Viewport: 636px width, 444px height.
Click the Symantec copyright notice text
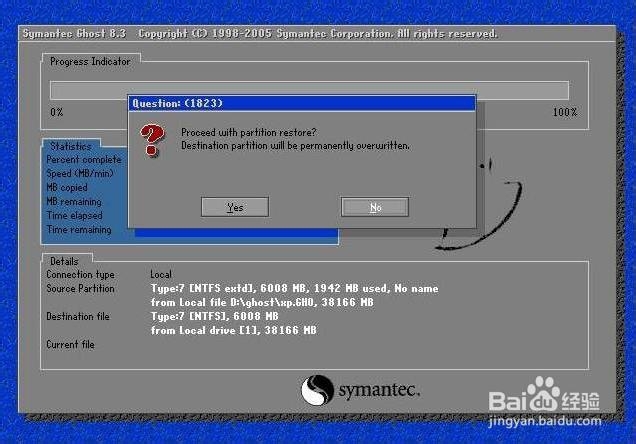tap(318, 34)
